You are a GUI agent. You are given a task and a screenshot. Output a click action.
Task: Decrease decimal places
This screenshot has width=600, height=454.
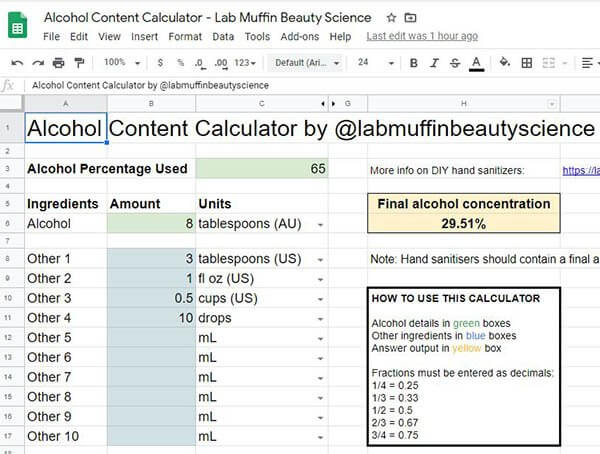click(x=200, y=63)
